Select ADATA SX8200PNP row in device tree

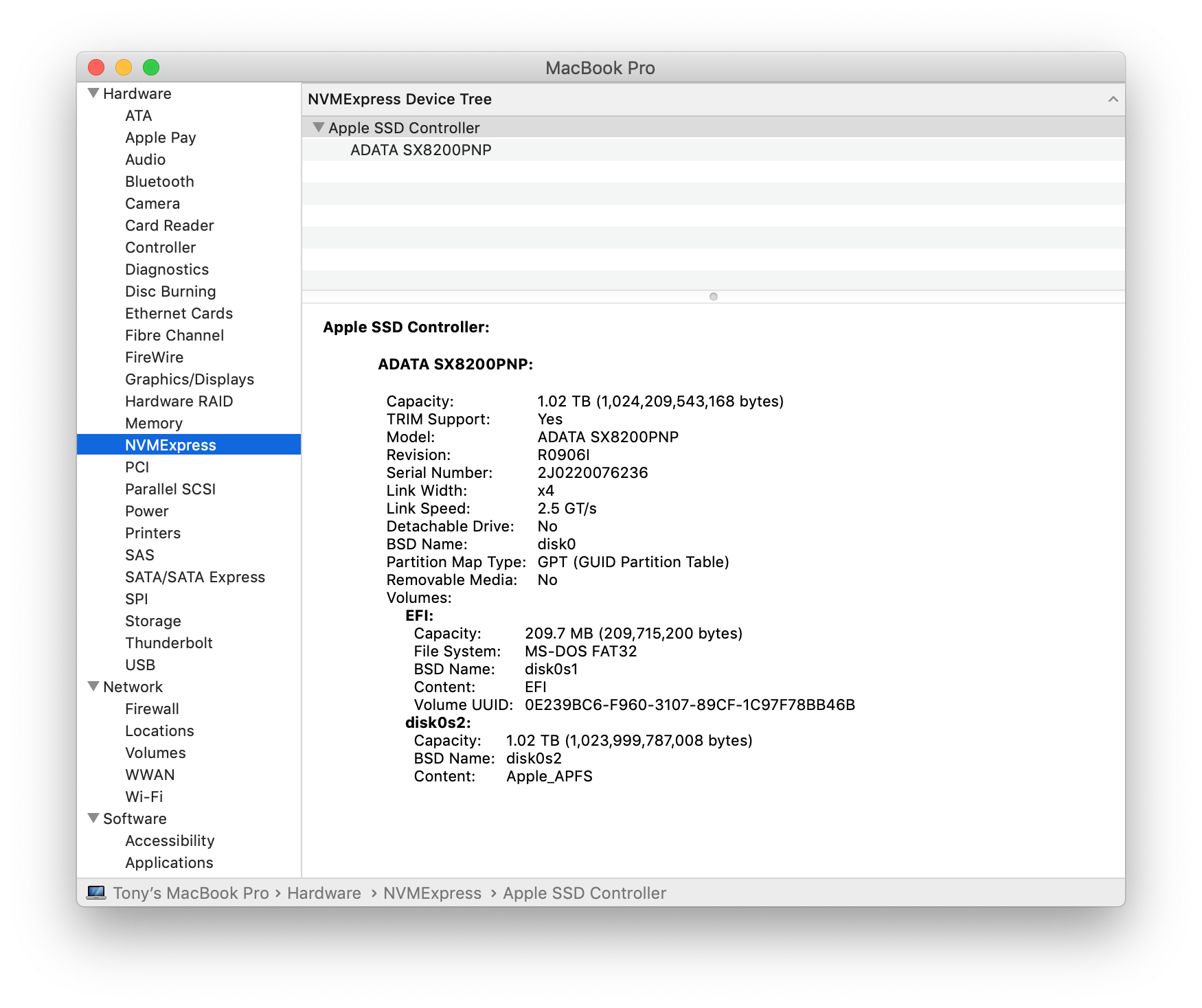[x=713, y=150]
